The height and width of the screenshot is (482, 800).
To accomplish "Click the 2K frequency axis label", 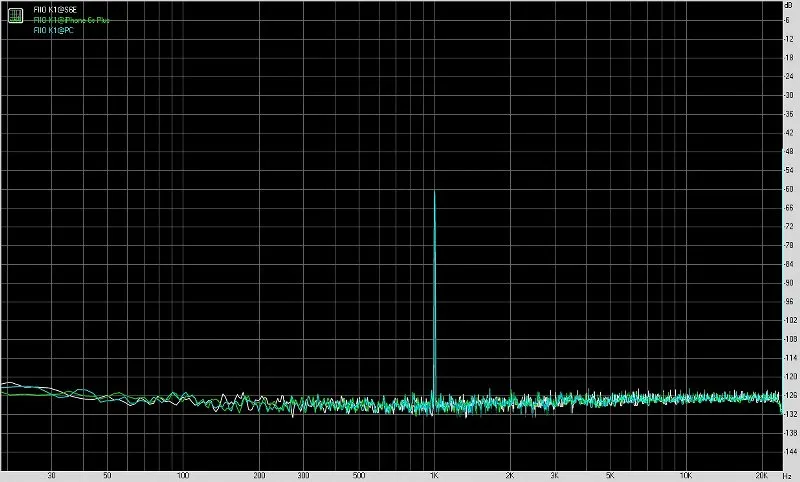I will click(510, 475).
